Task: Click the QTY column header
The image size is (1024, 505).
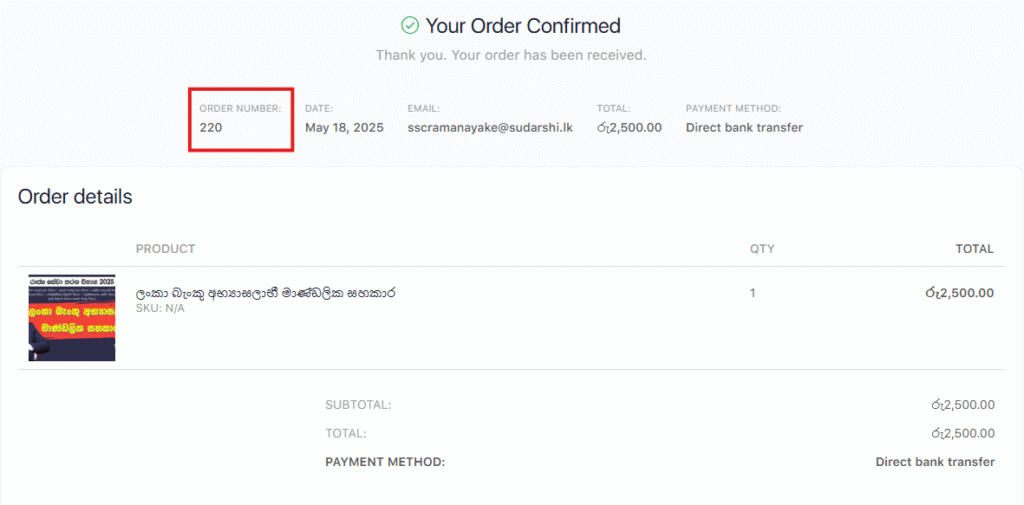Action: tap(762, 249)
